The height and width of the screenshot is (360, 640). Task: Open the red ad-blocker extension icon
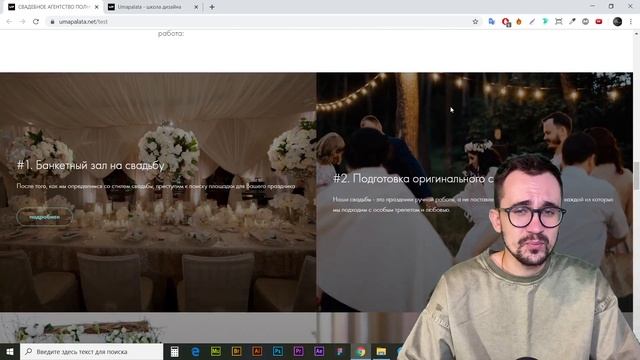[x=506, y=22]
